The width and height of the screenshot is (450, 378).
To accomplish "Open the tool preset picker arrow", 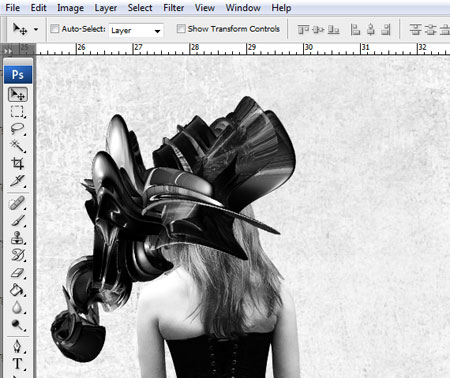I will point(36,29).
